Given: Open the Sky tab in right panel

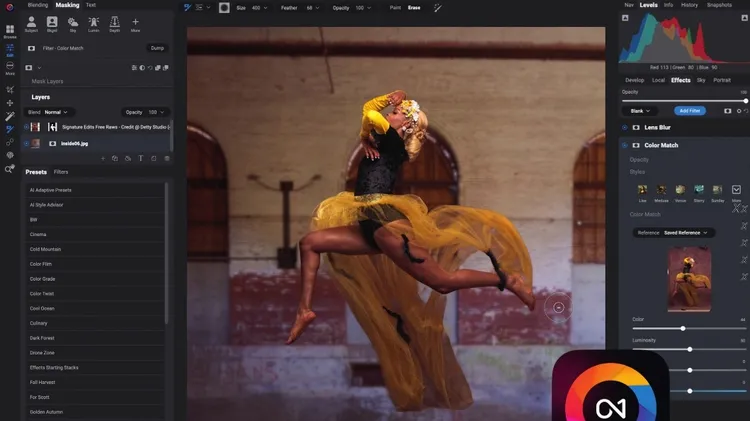Looking at the screenshot, I should [x=701, y=79].
